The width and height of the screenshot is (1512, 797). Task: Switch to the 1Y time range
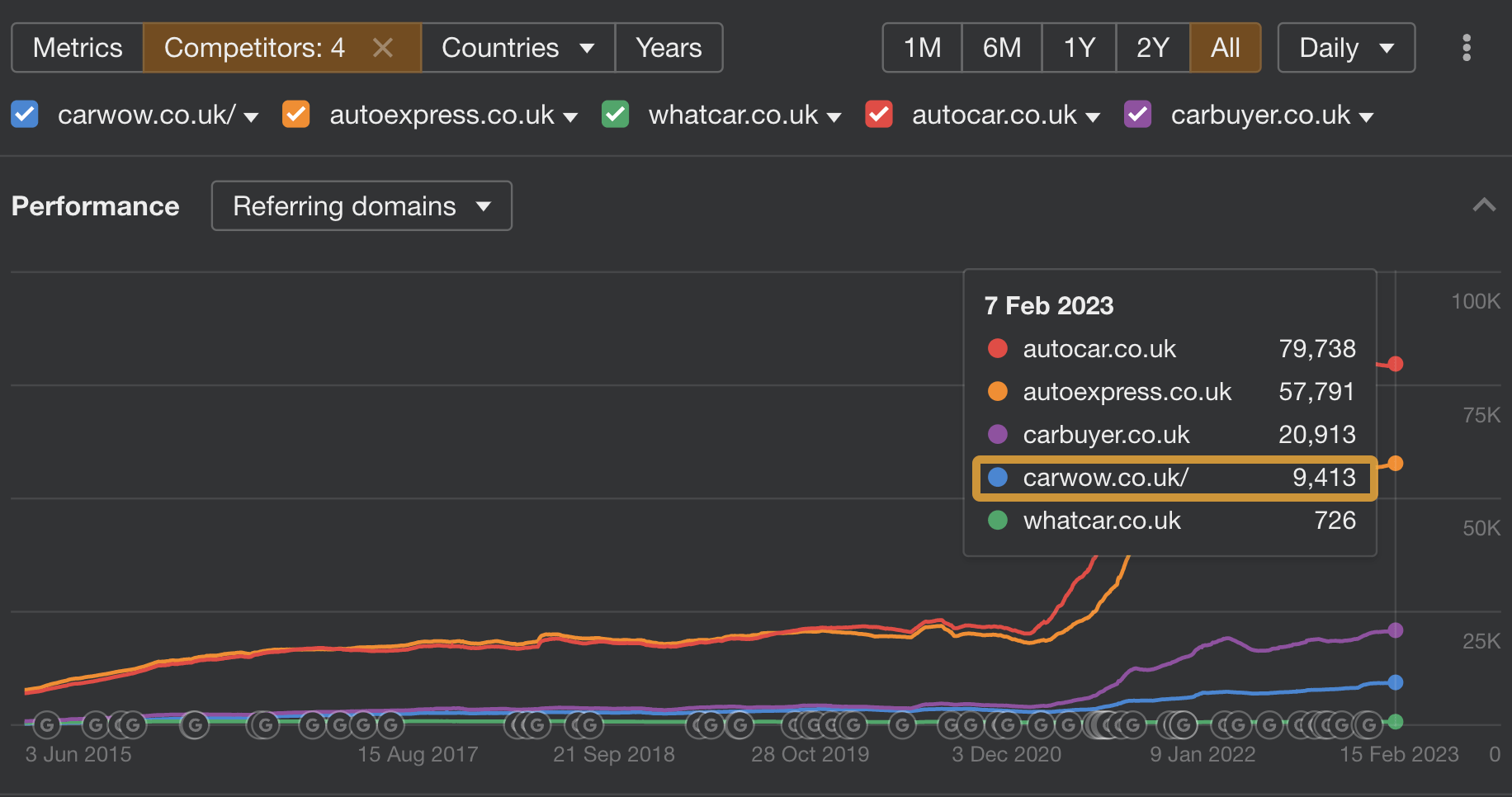click(1078, 48)
